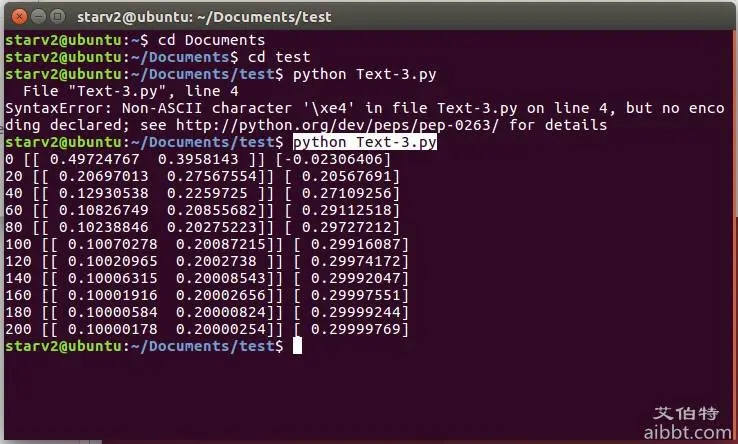This screenshot has height=444, width=738.
Task: Click the highlighted 'python Text-3.py' command
Action: pos(365,142)
